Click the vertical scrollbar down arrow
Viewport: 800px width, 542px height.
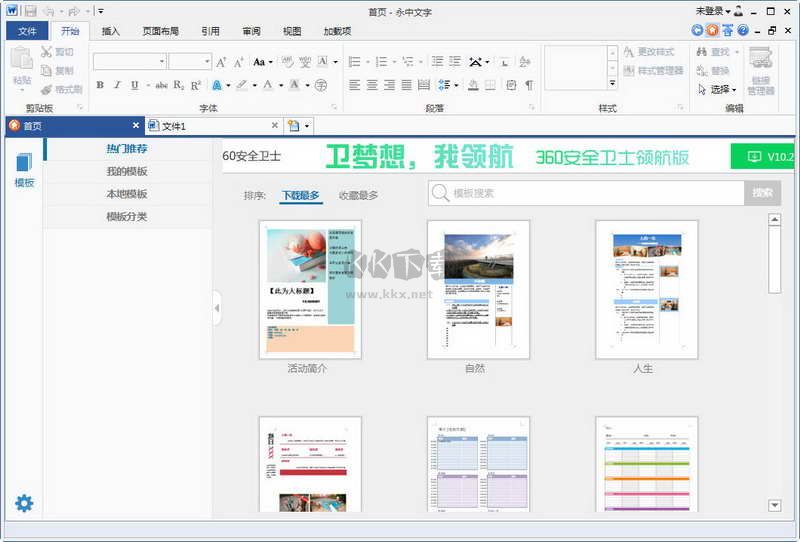tap(774, 506)
